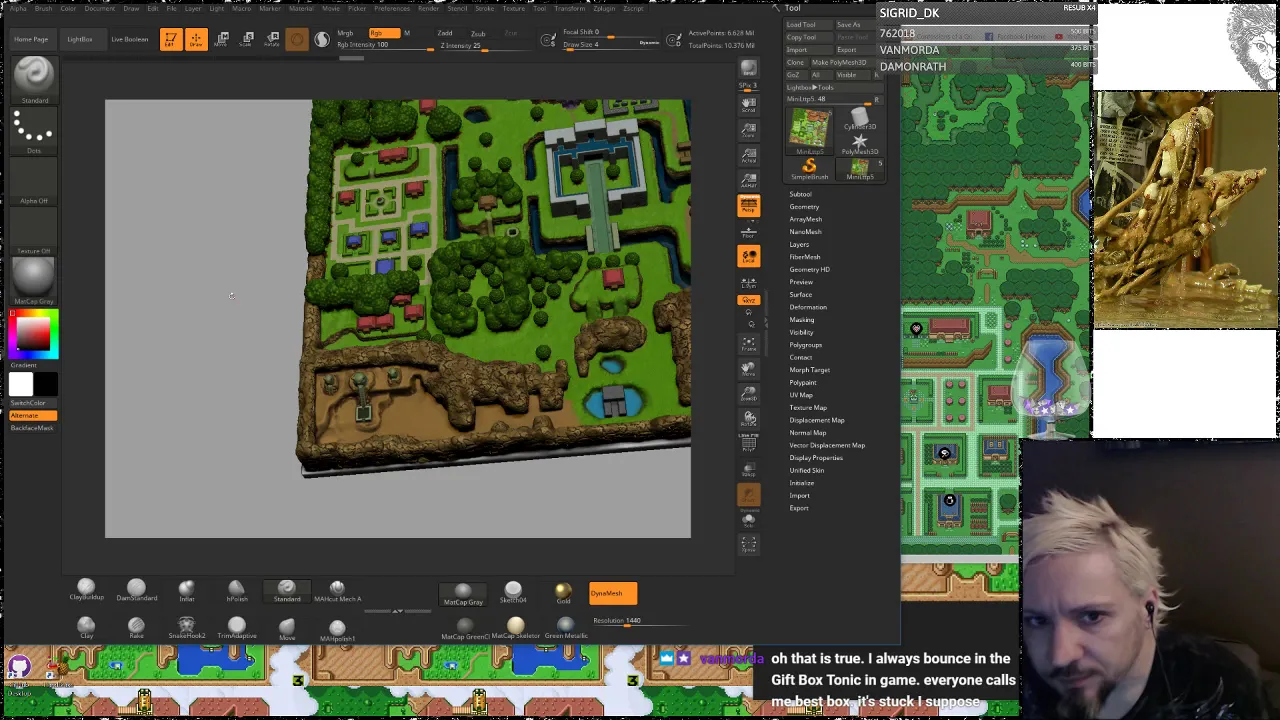The image size is (1280, 720).
Task: Select the Scale transform mode
Action: click(247, 39)
